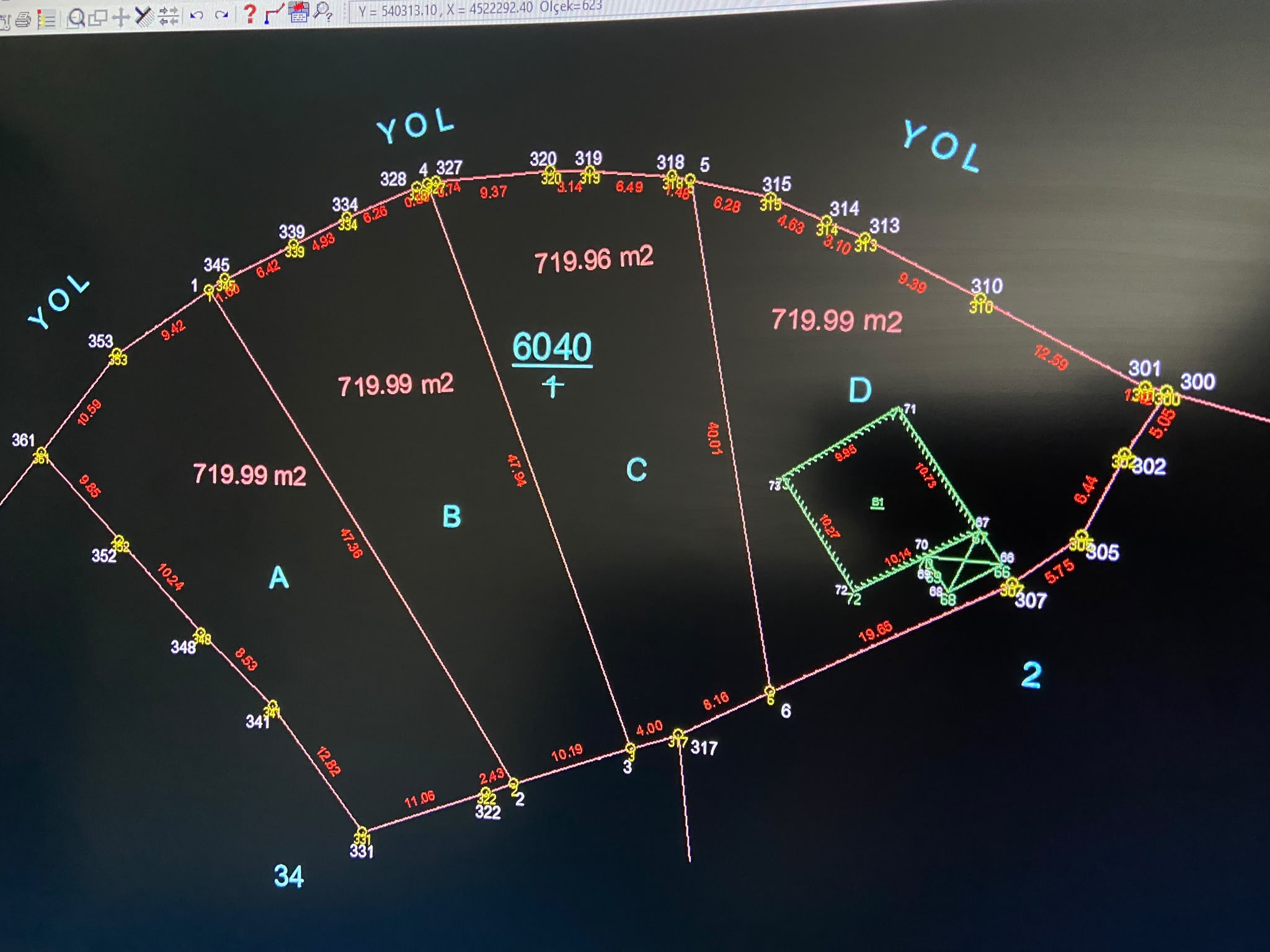Click the print icon in toolbar

23,20
